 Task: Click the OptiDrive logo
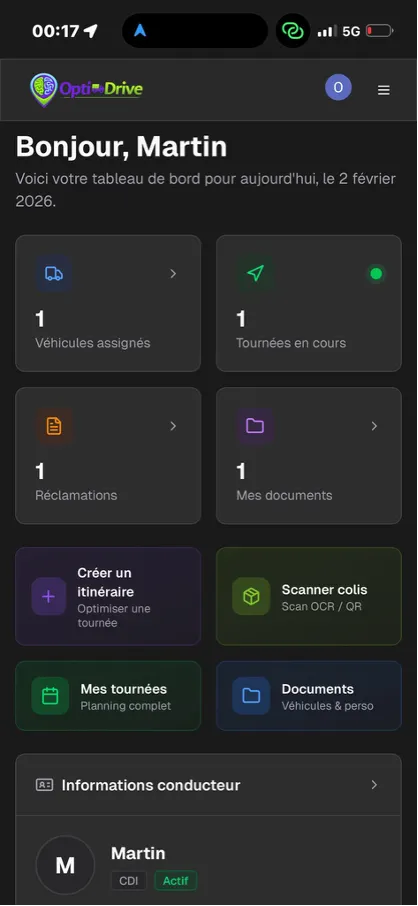(87, 90)
